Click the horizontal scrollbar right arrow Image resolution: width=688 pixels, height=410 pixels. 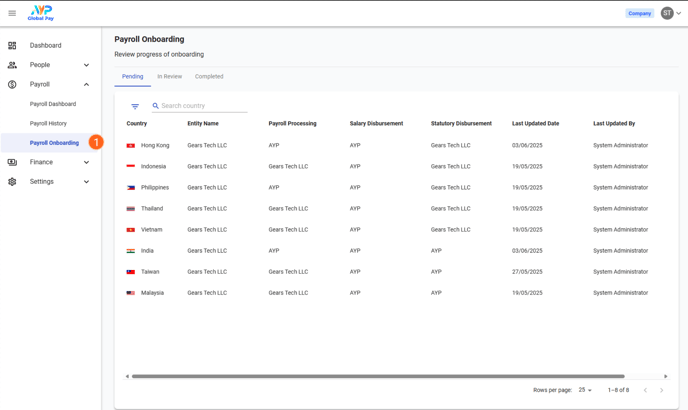[x=666, y=376]
